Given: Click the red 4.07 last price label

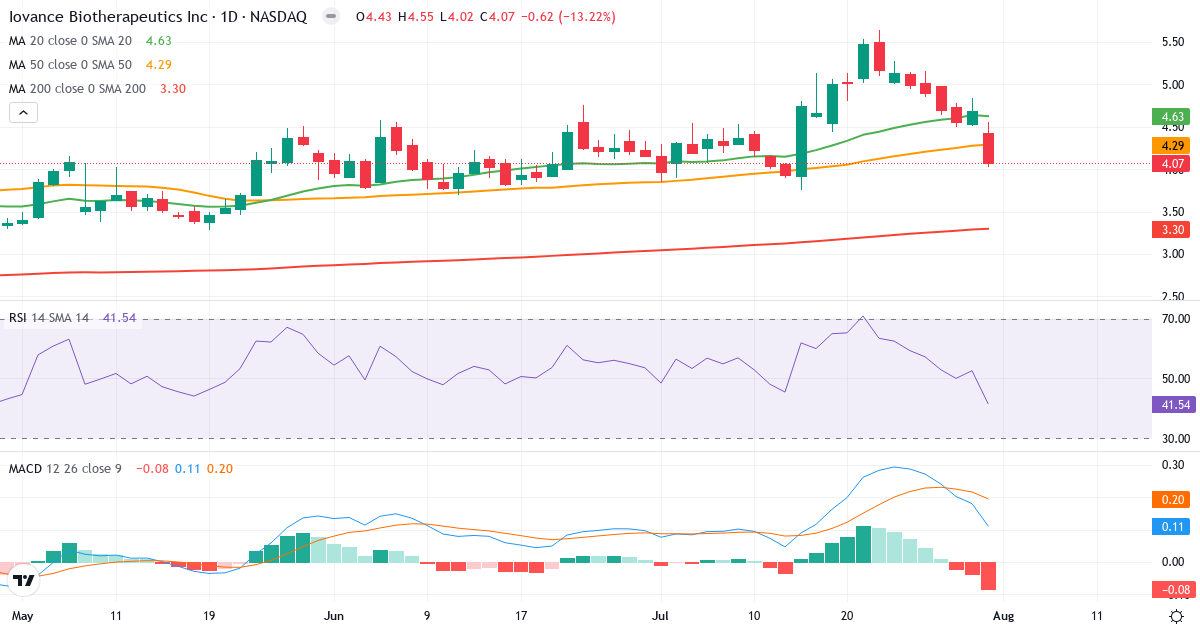Looking at the screenshot, I should point(1170,163).
